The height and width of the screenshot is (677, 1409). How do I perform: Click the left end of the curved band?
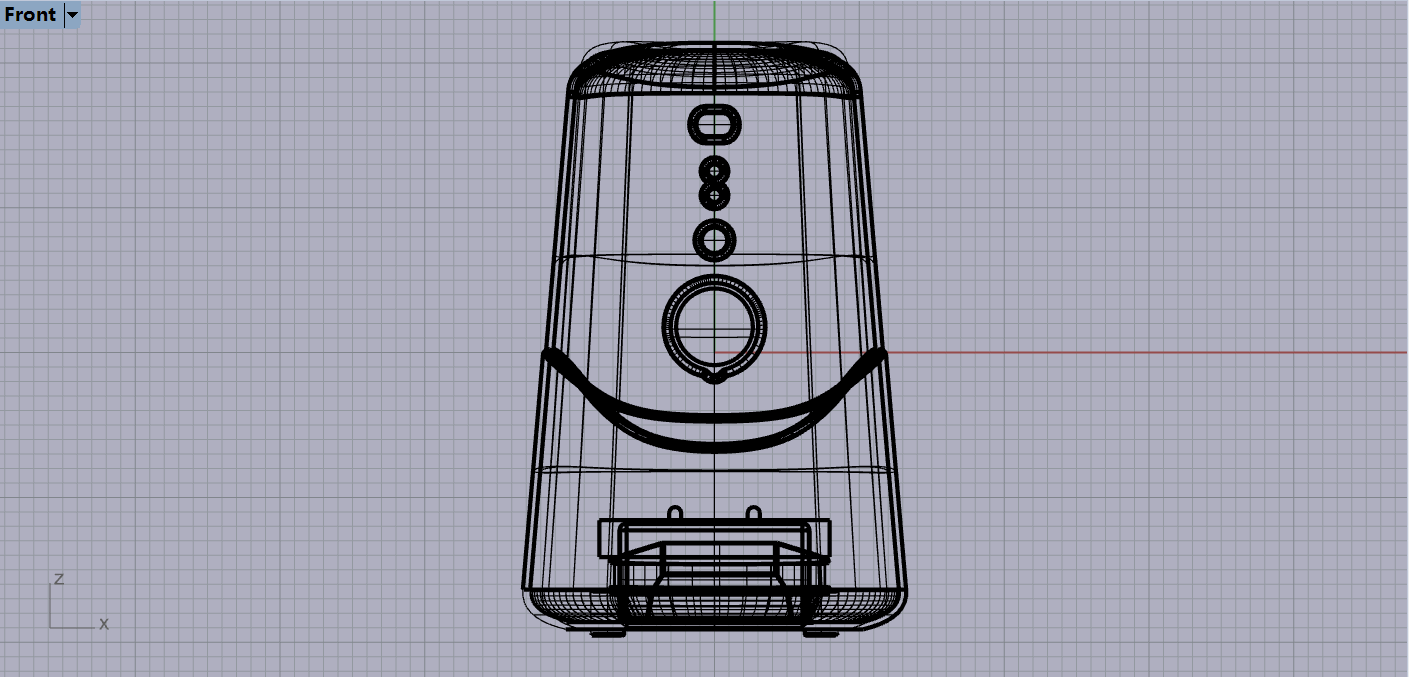tap(548, 354)
